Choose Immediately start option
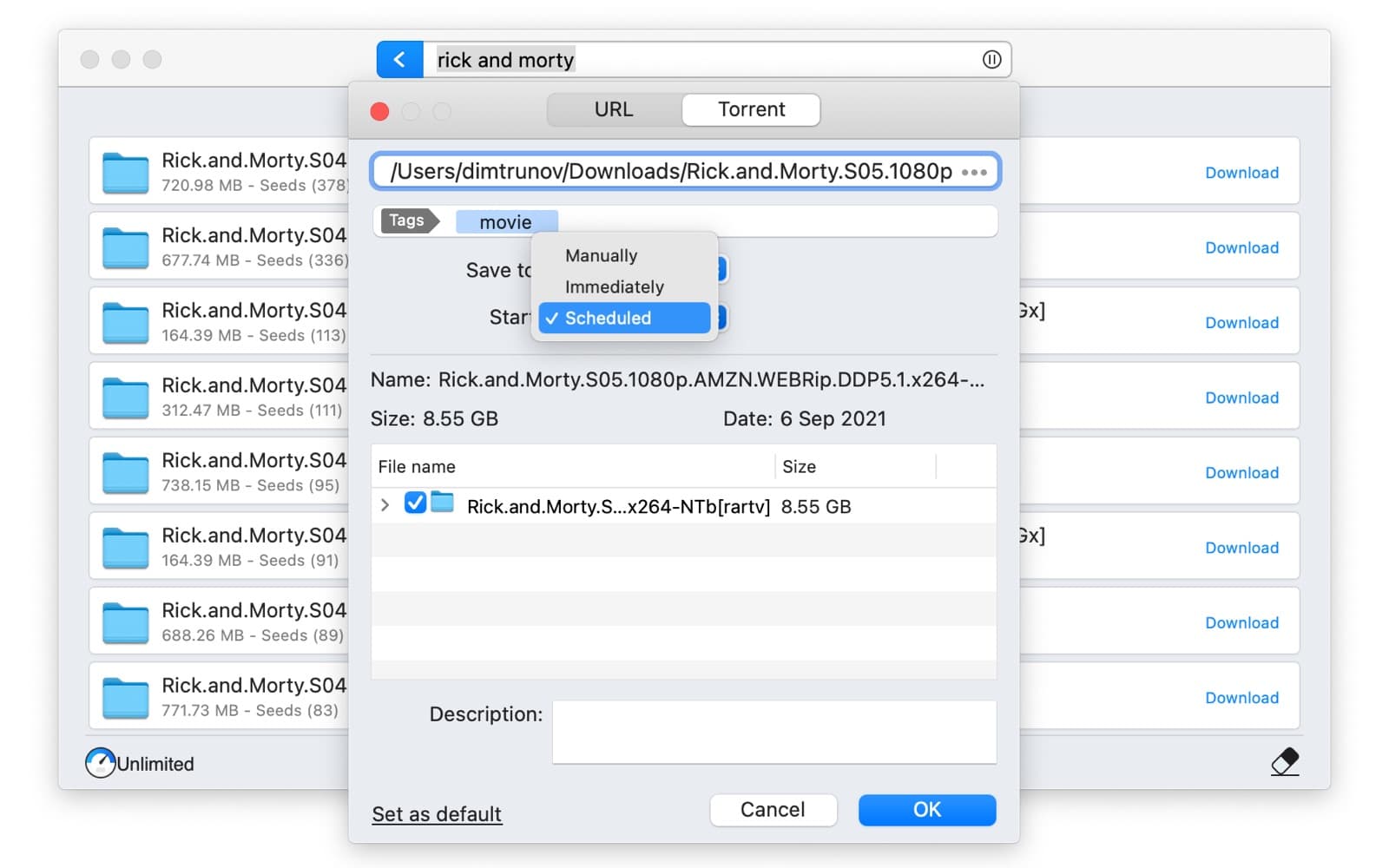The width and height of the screenshot is (1389, 868). pos(624,286)
